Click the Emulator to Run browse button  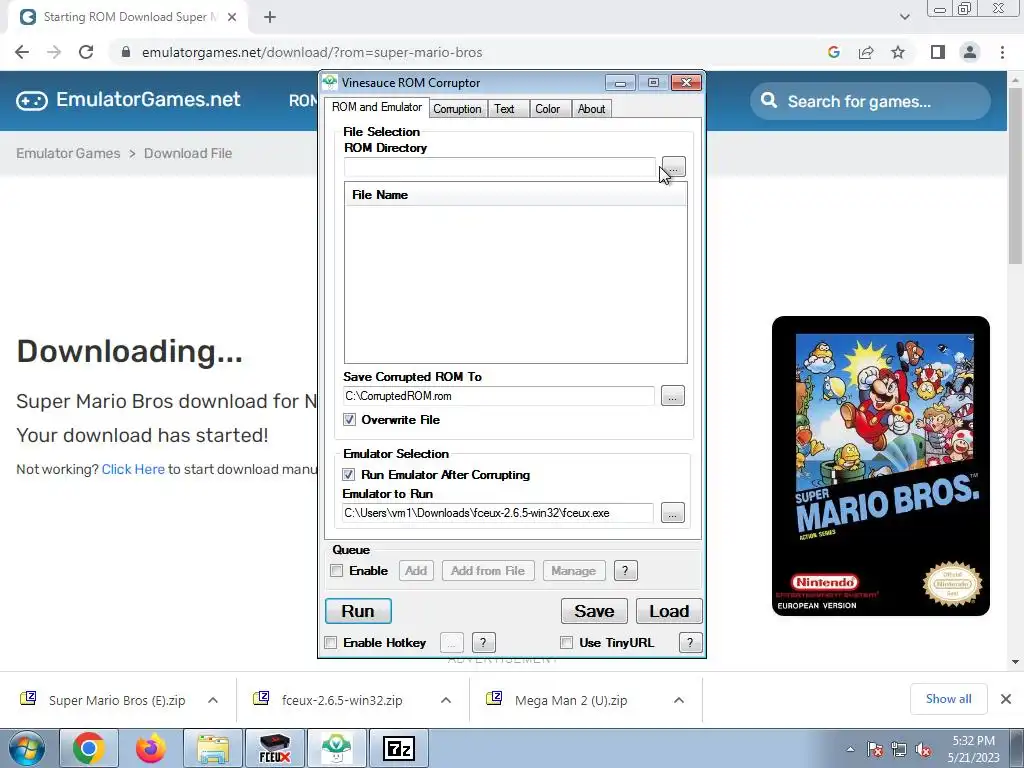(x=673, y=513)
